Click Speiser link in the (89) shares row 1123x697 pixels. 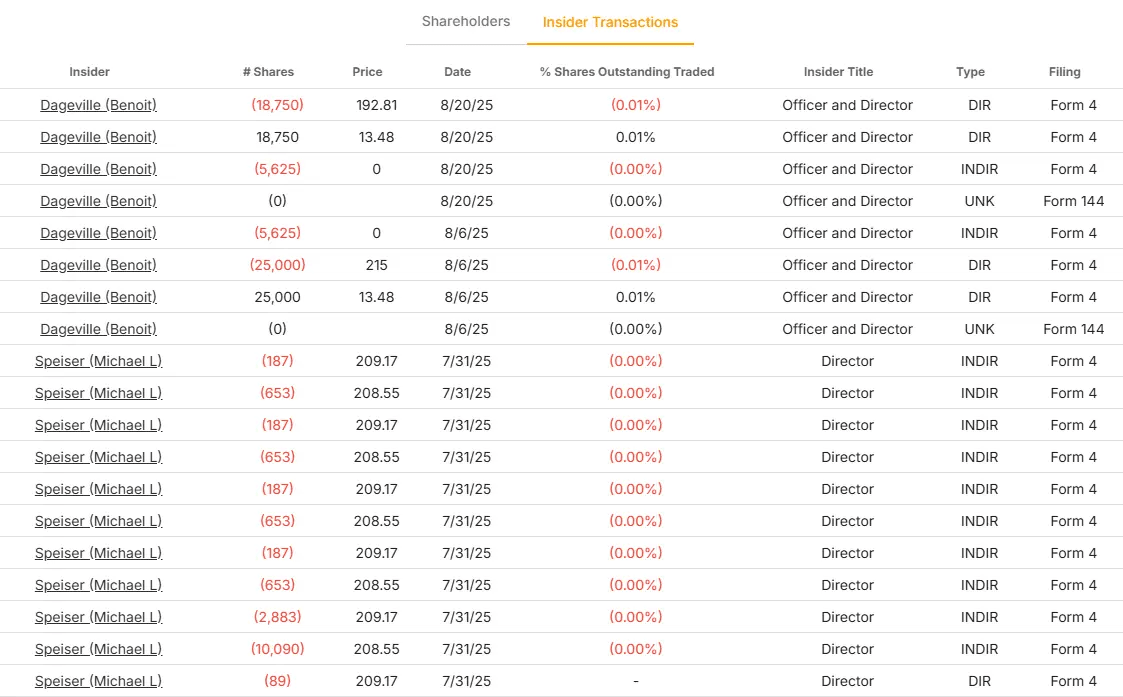point(98,681)
